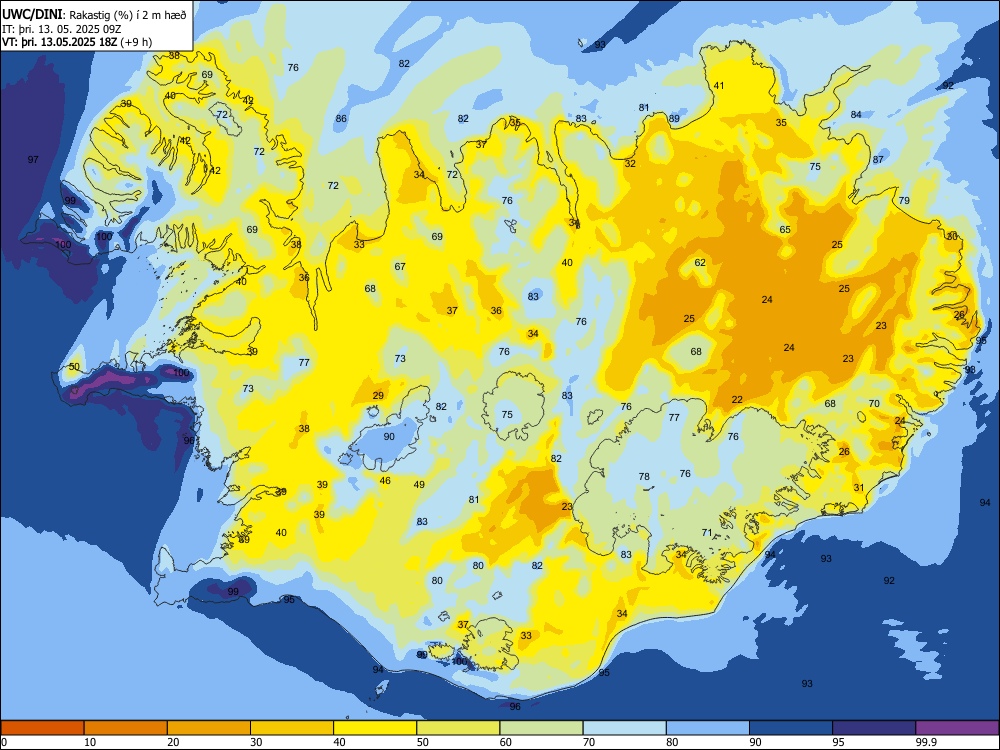Click the '62' humidity value in the northeast
This screenshot has width=1000, height=750.
click(700, 262)
